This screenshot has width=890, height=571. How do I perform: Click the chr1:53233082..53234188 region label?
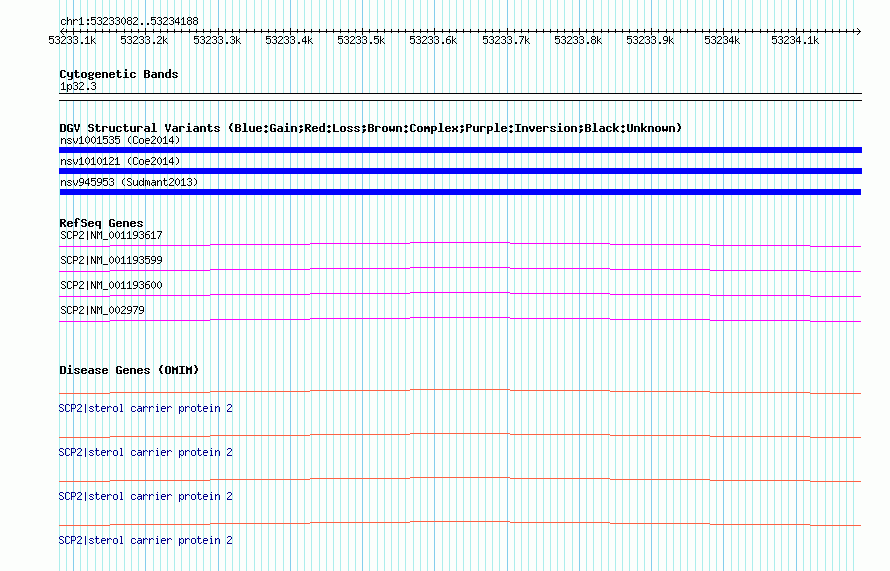tap(129, 21)
